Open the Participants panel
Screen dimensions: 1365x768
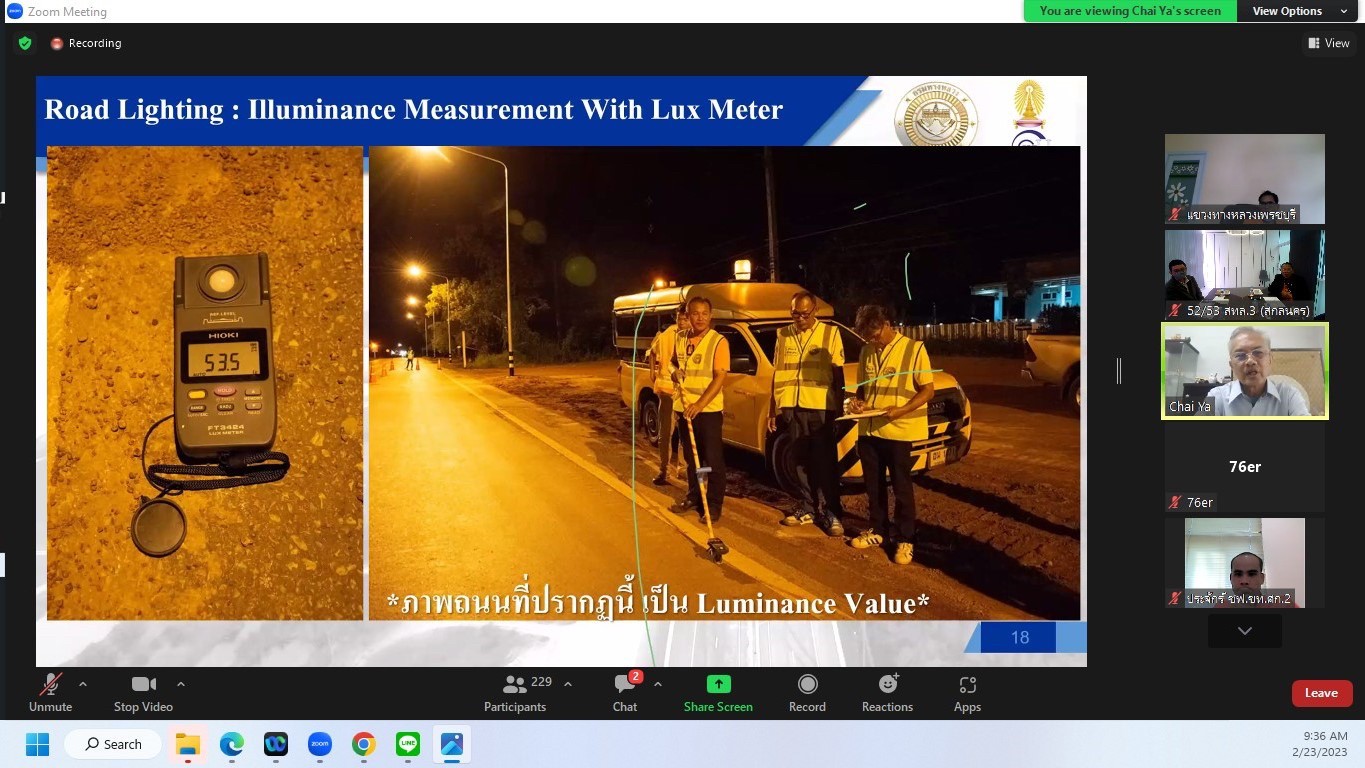pos(516,692)
